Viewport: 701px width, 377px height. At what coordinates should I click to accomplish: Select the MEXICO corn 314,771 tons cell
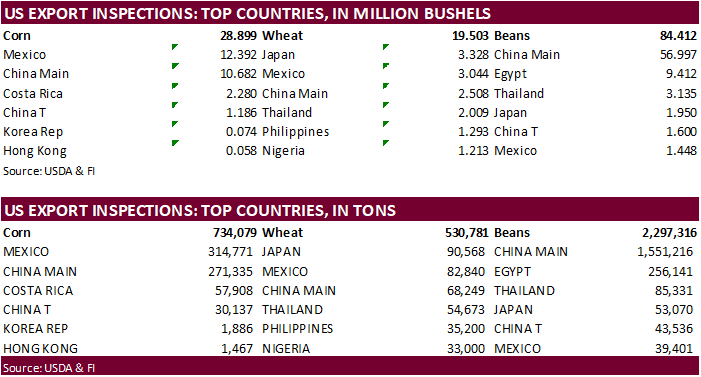click(x=230, y=252)
